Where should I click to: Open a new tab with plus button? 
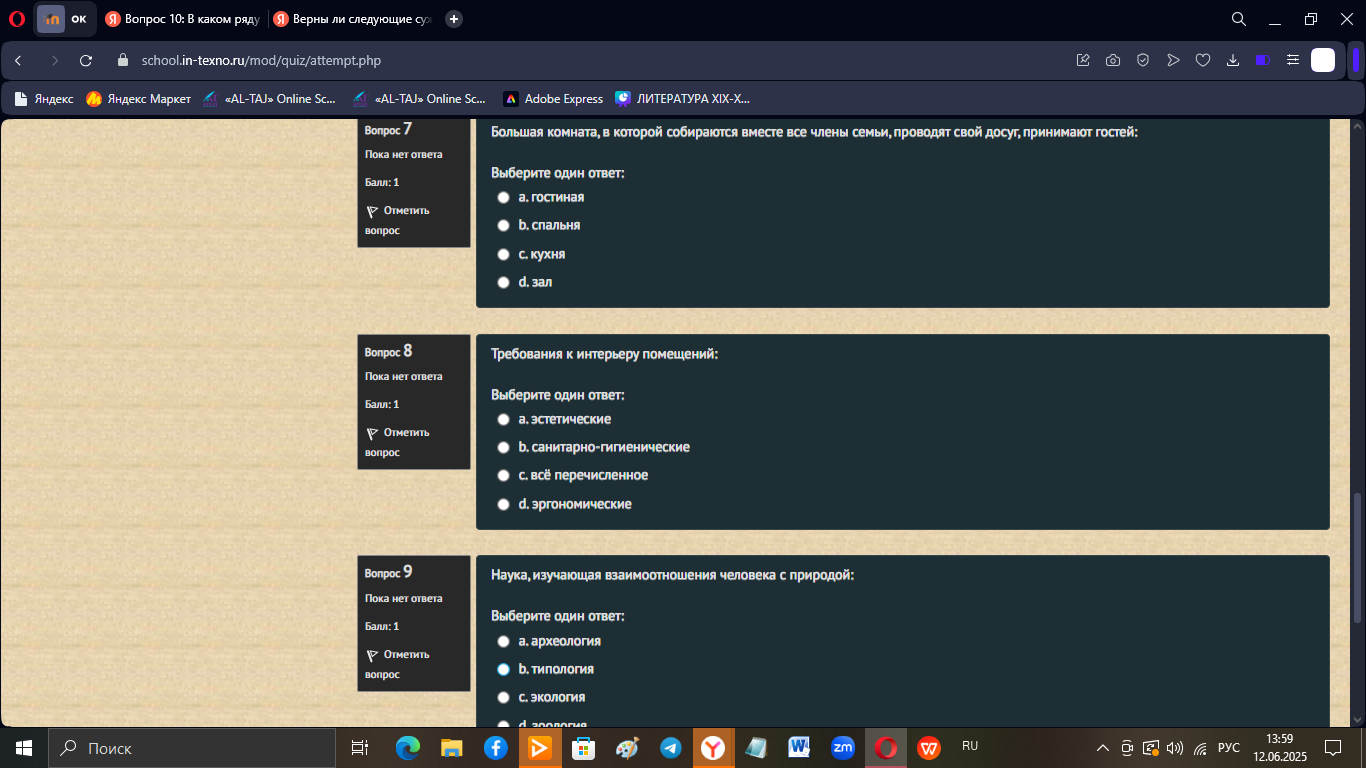point(454,19)
